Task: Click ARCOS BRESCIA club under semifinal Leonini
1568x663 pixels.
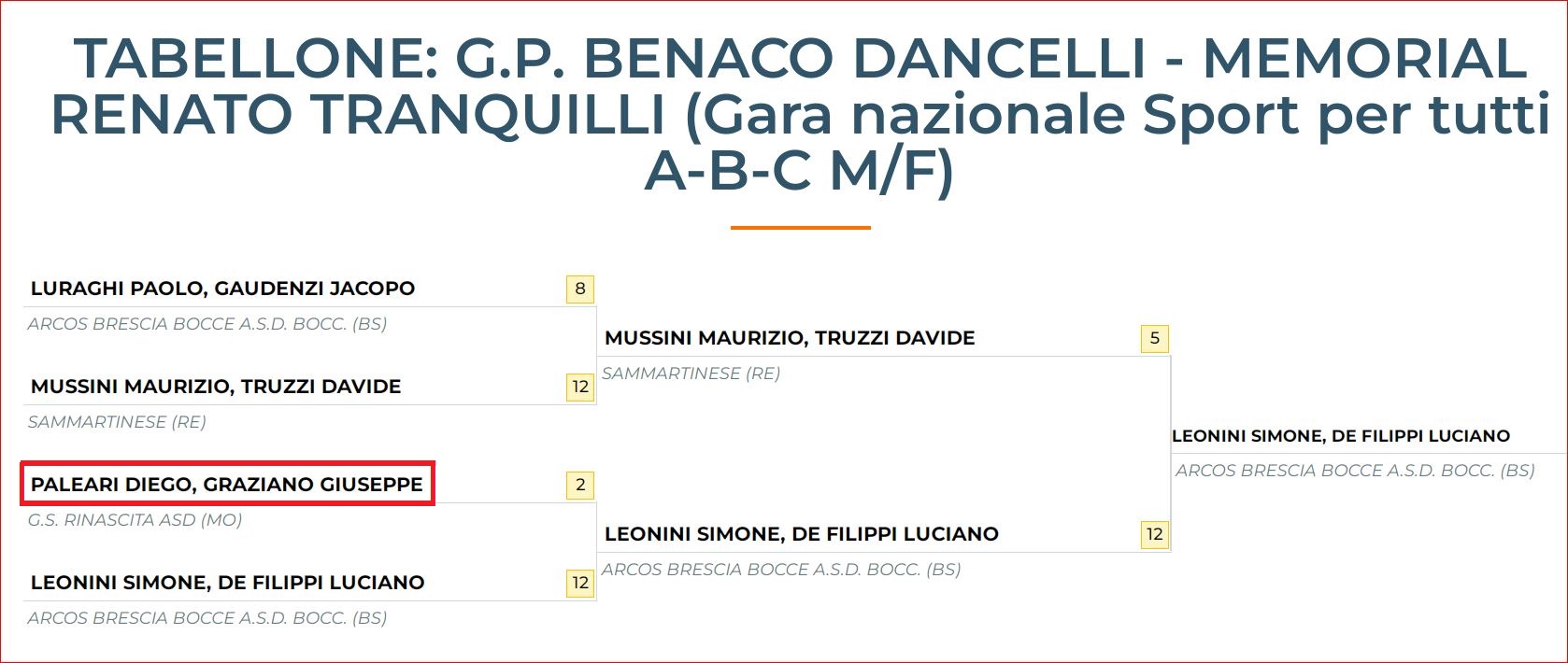Action: pyautogui.click(x=781, y=570)
